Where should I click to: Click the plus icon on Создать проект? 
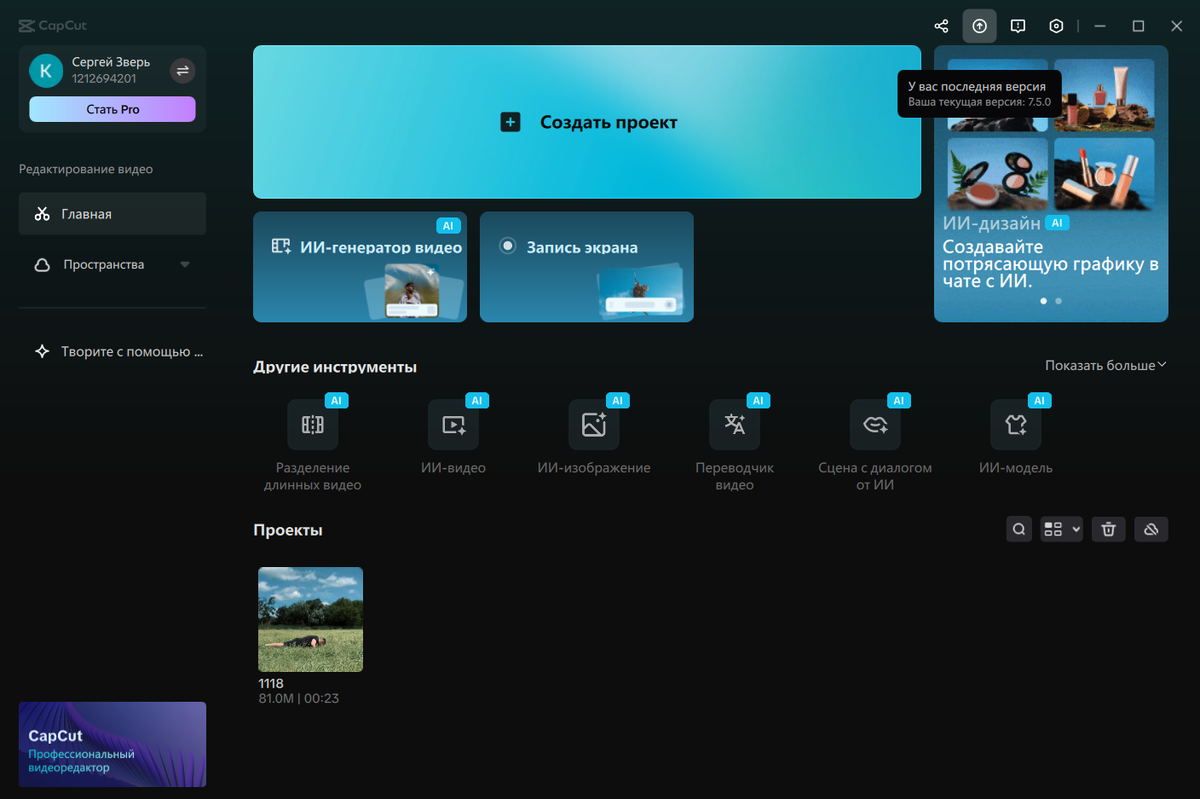510,123
